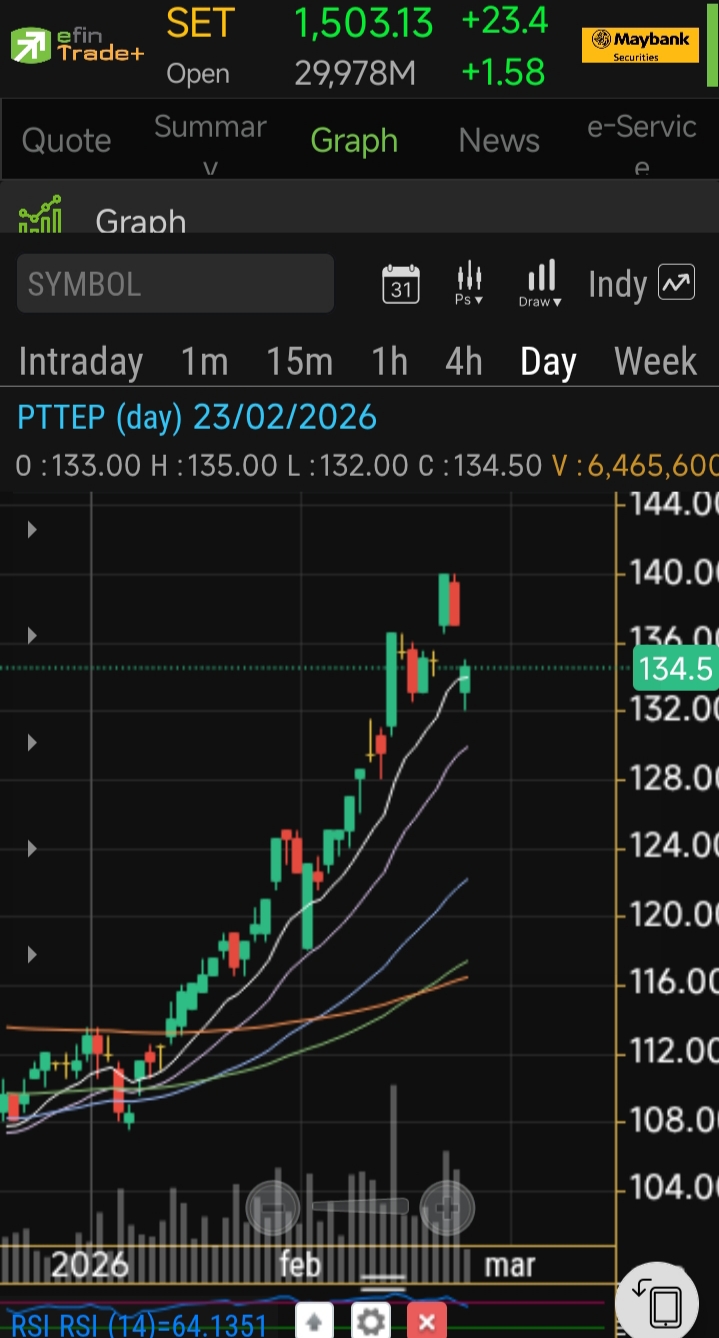Viewport: 719px width, 1338px height.
Task: Tap the high price H:135.00
Action: [213, 466]
